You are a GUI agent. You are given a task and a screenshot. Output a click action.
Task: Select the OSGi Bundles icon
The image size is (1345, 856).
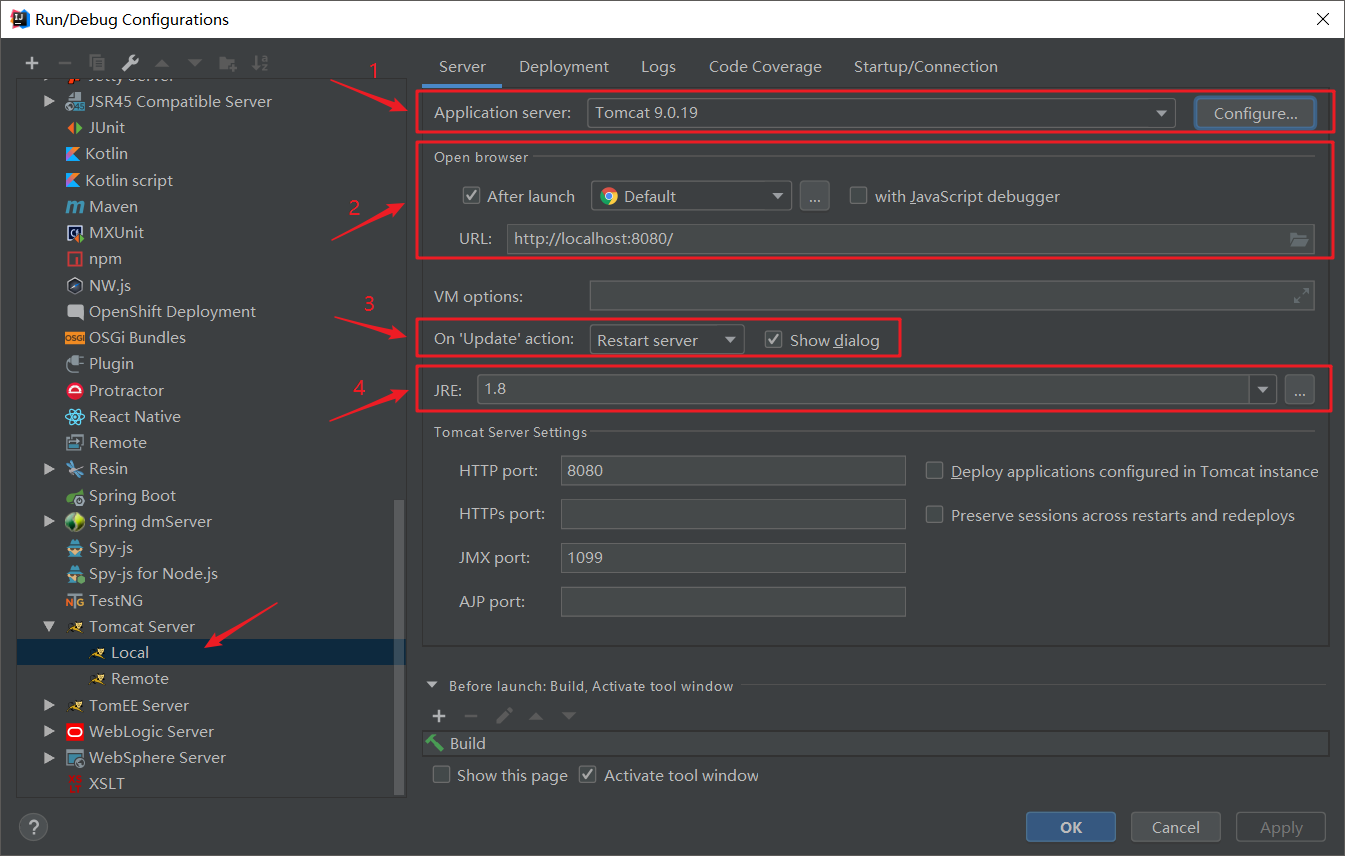pyautogui.click(x=74, y=338)
